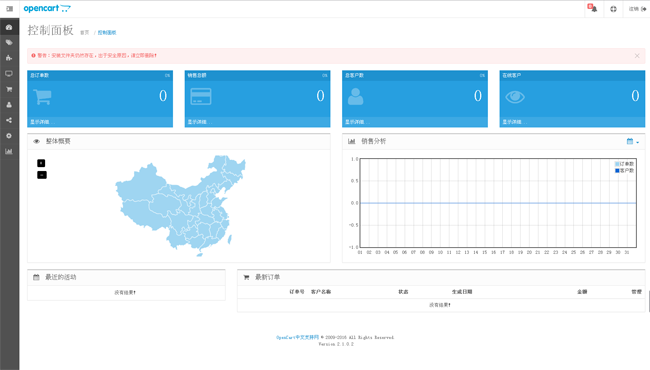The image size is (650, 370).
Task: Collapse the sidebar menu toggle icon
Action: (x=10, y=9)
